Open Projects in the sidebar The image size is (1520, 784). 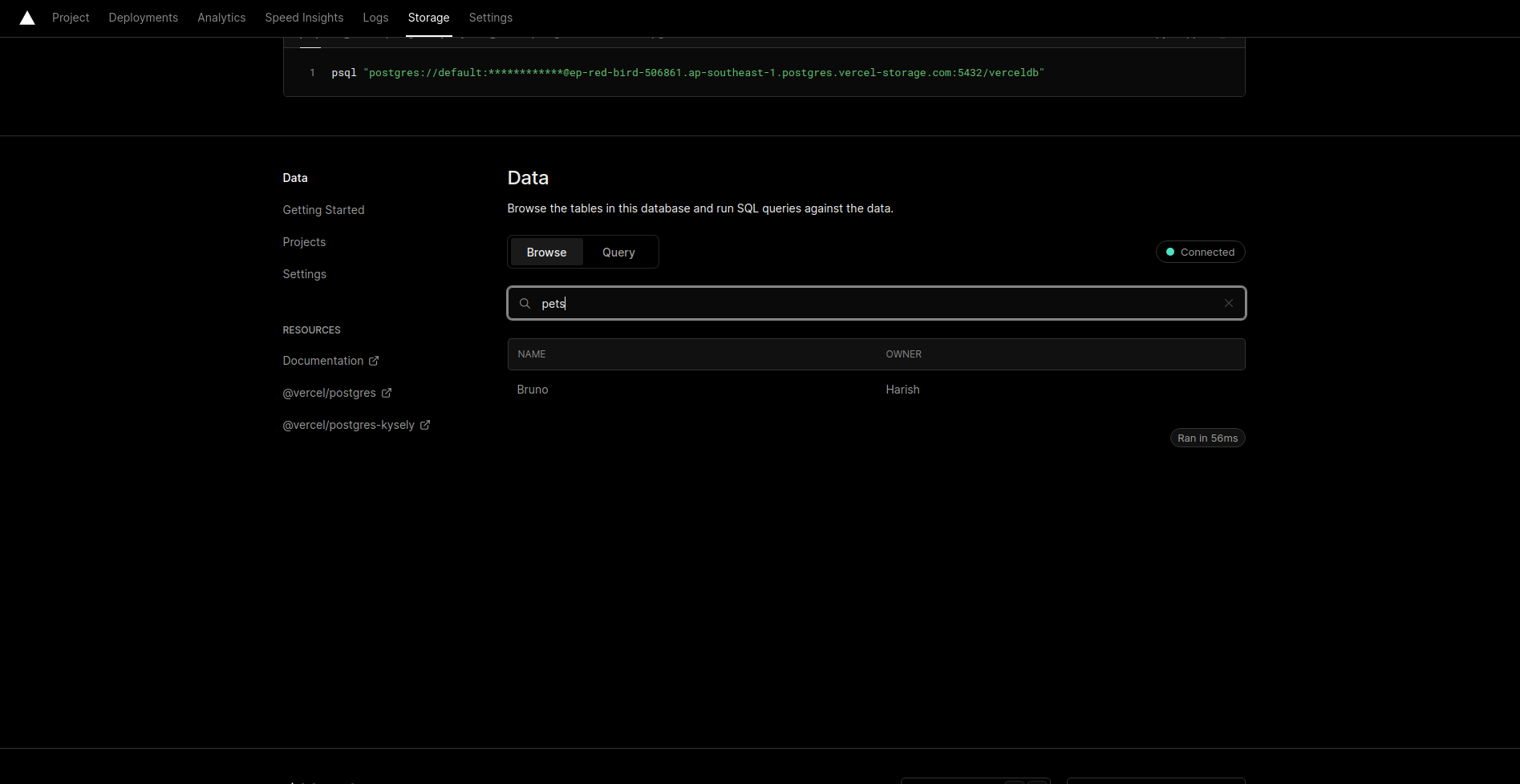(x=304, y=242)
